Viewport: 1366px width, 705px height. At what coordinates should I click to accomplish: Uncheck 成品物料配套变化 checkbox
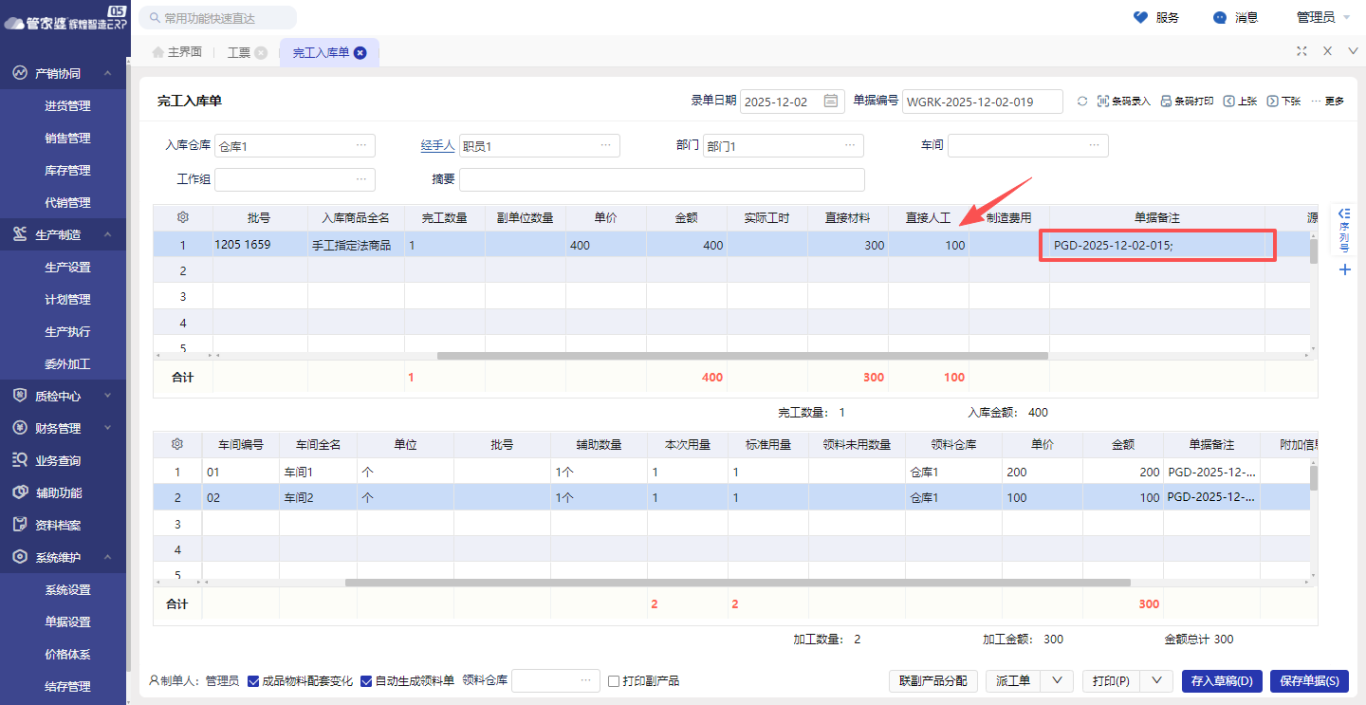253,681
